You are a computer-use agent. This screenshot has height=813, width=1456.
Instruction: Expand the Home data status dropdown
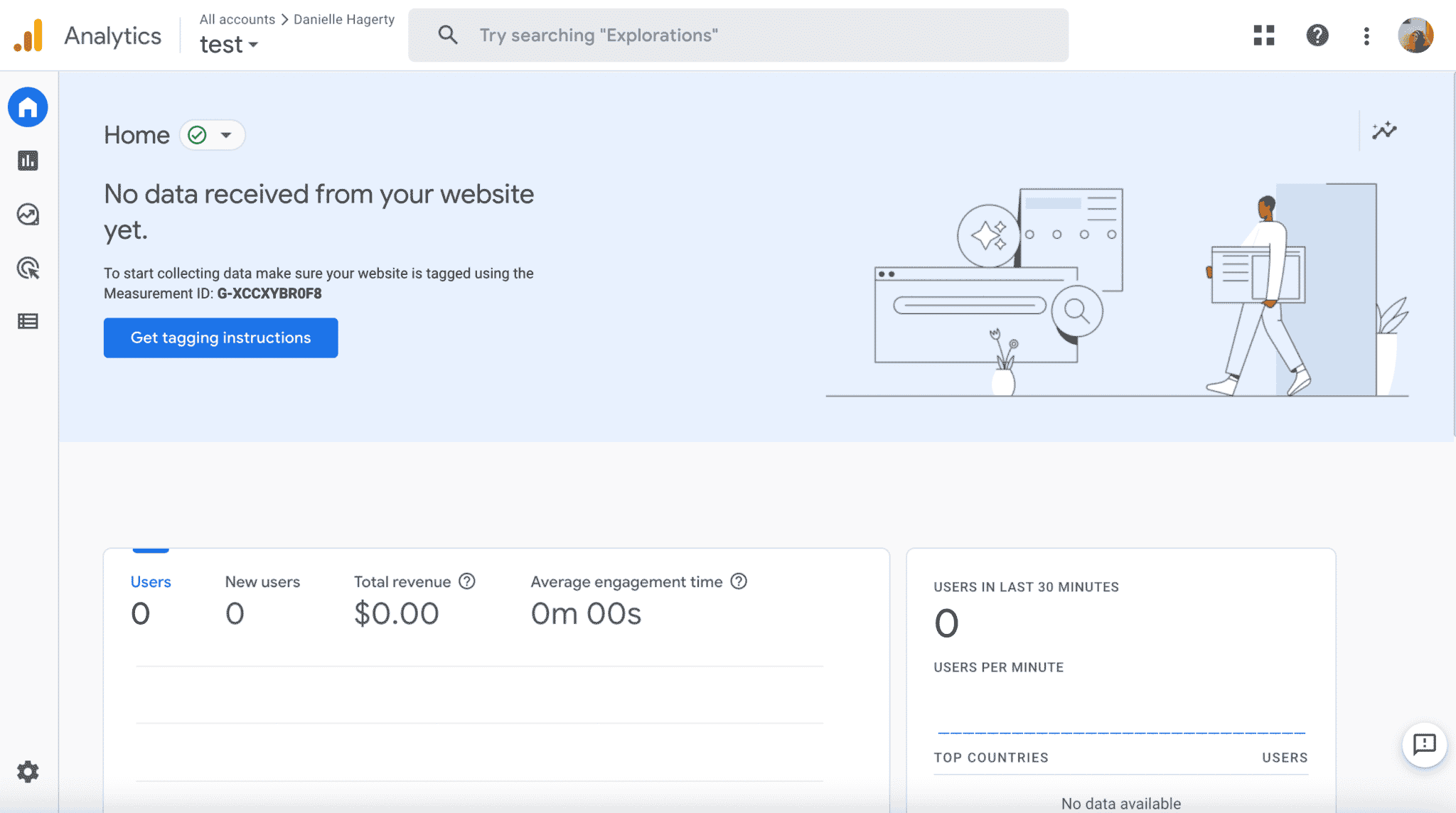pos(213,135)
